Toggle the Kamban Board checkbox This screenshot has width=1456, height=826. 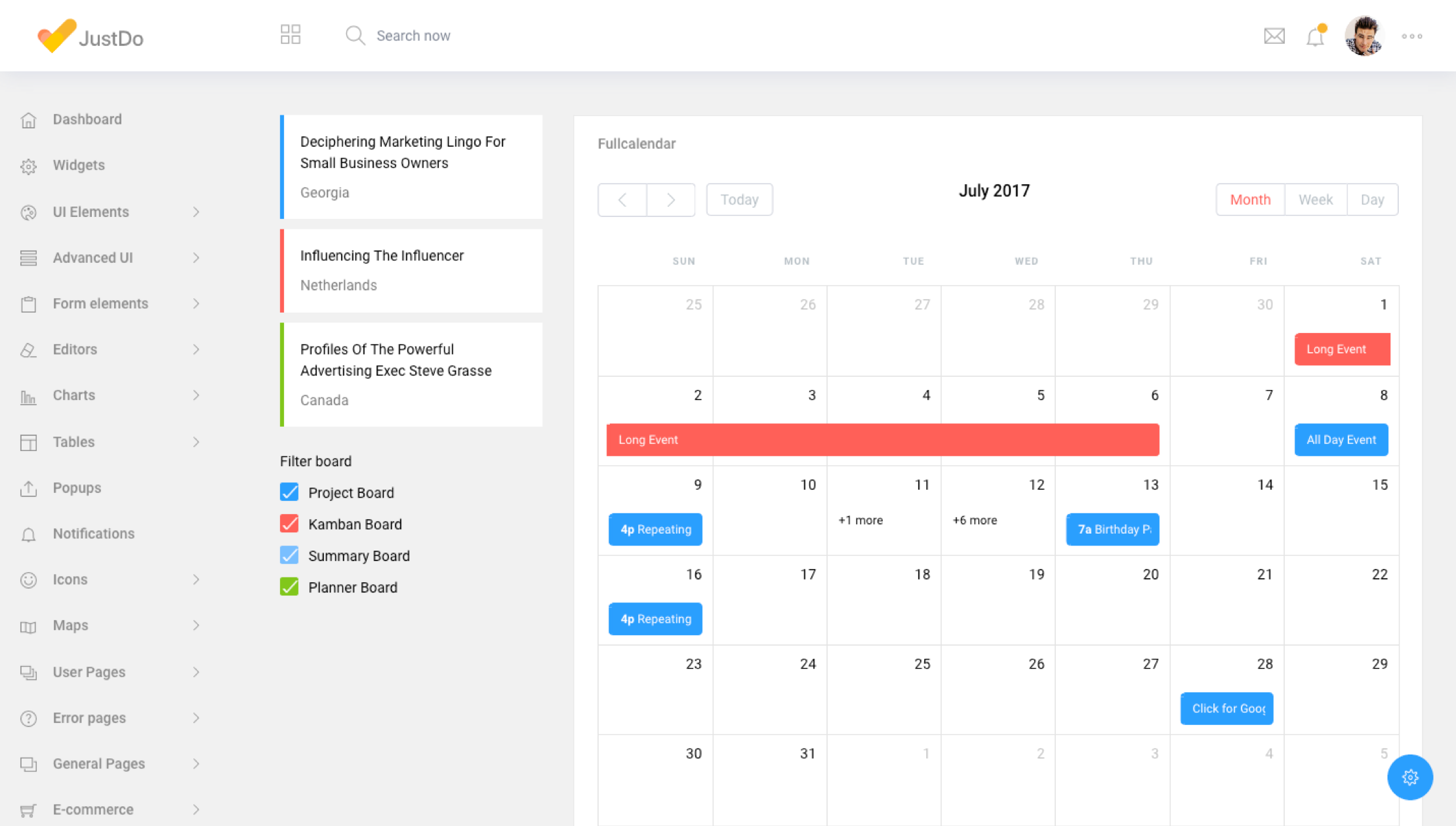(x=289, y=524)
